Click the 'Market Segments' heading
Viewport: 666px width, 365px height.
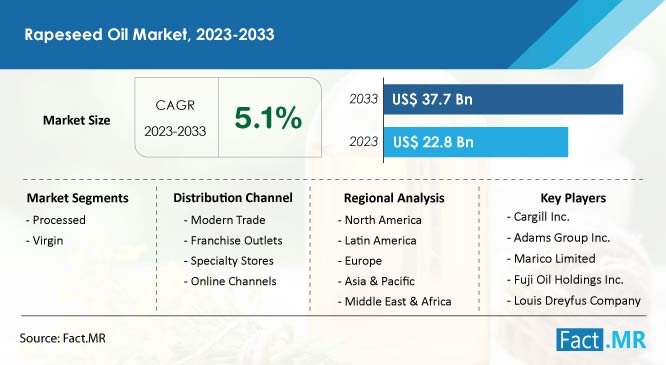tap(77, 198)
